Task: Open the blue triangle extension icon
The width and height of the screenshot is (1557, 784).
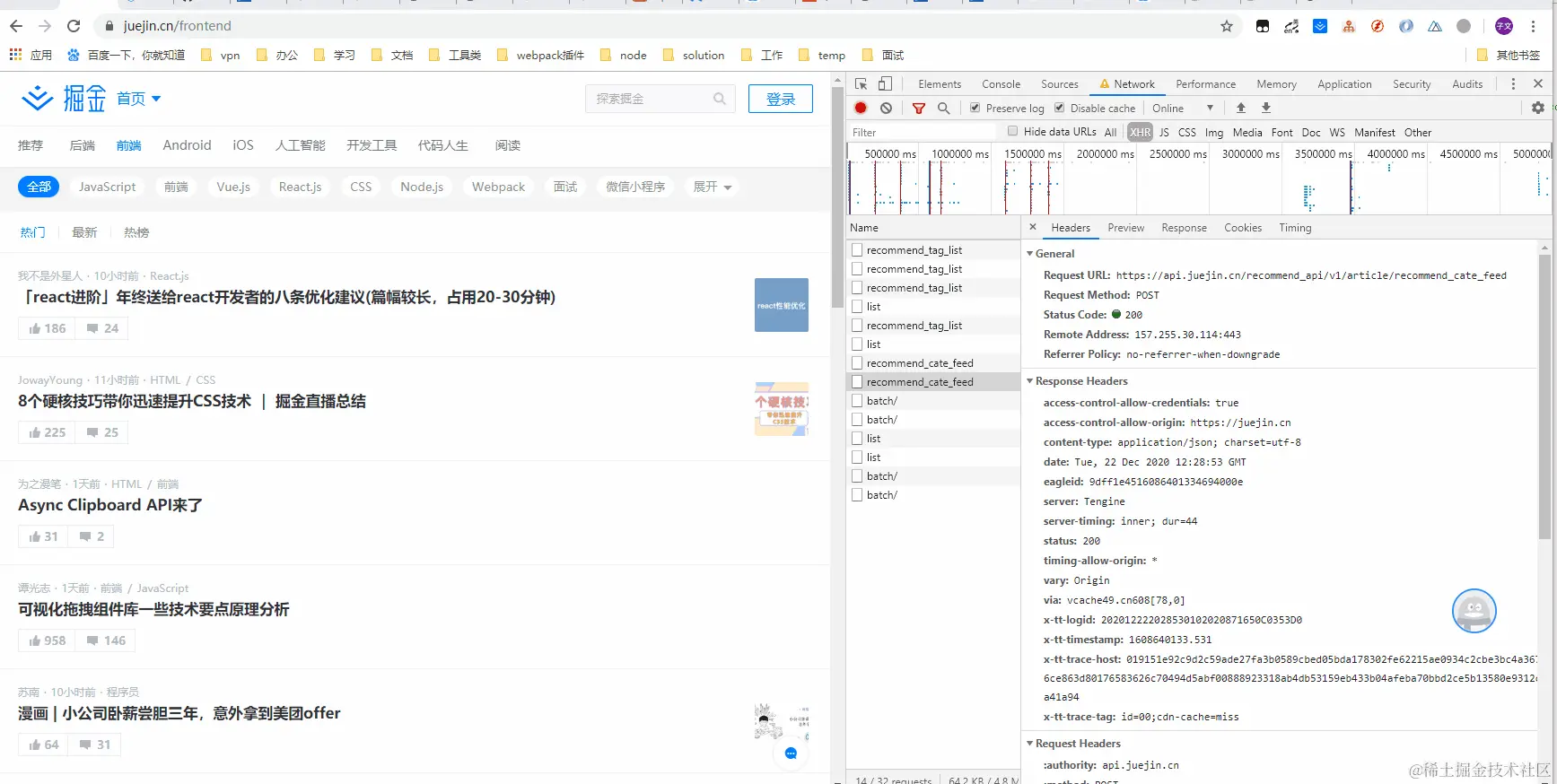Action: point(1435,26)
